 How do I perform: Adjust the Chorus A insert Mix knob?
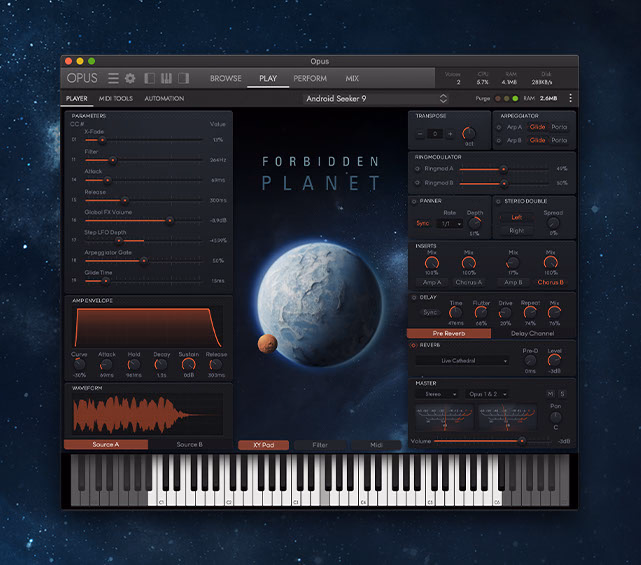[x=468, y=263]
